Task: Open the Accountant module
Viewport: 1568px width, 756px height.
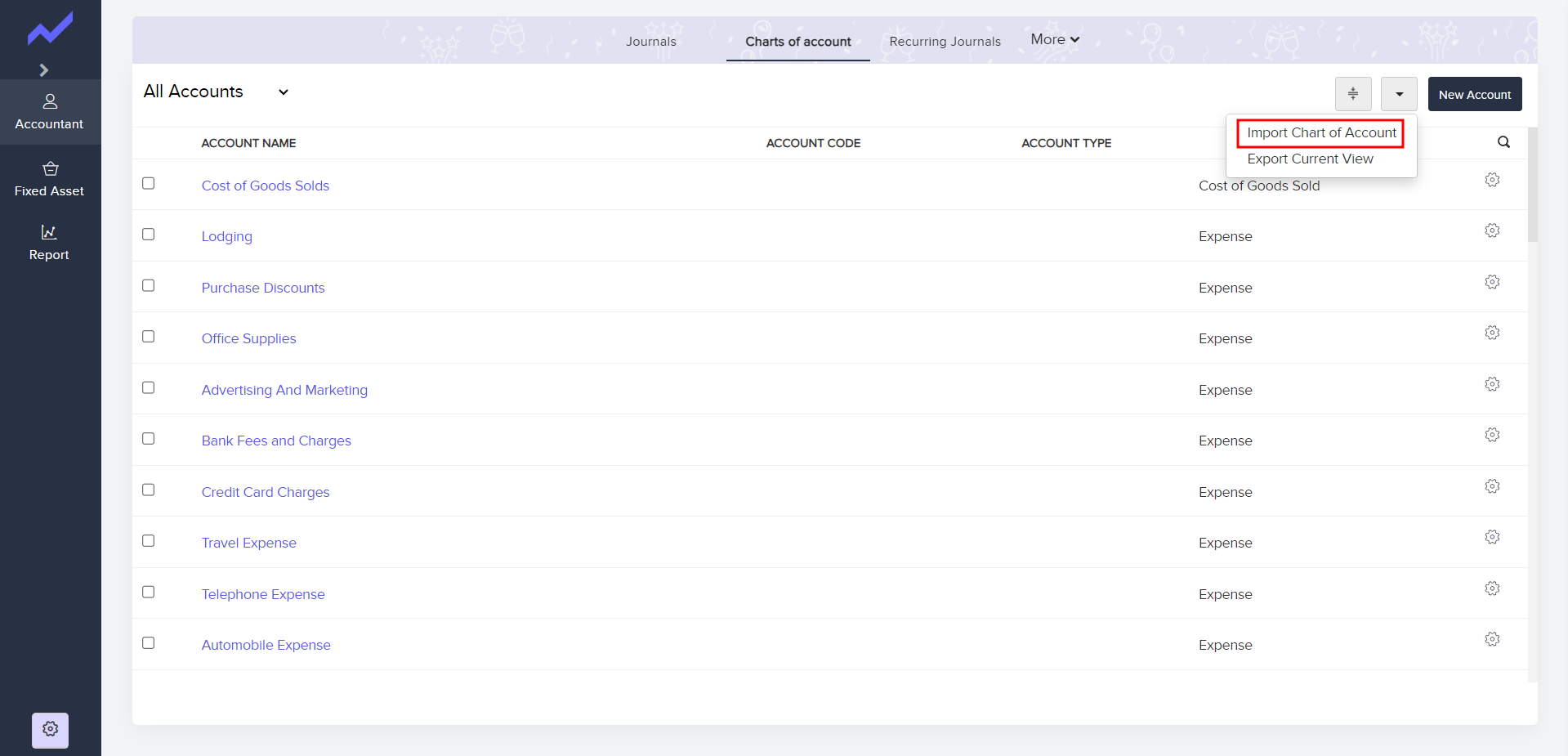Action: [x=50, y=112]
